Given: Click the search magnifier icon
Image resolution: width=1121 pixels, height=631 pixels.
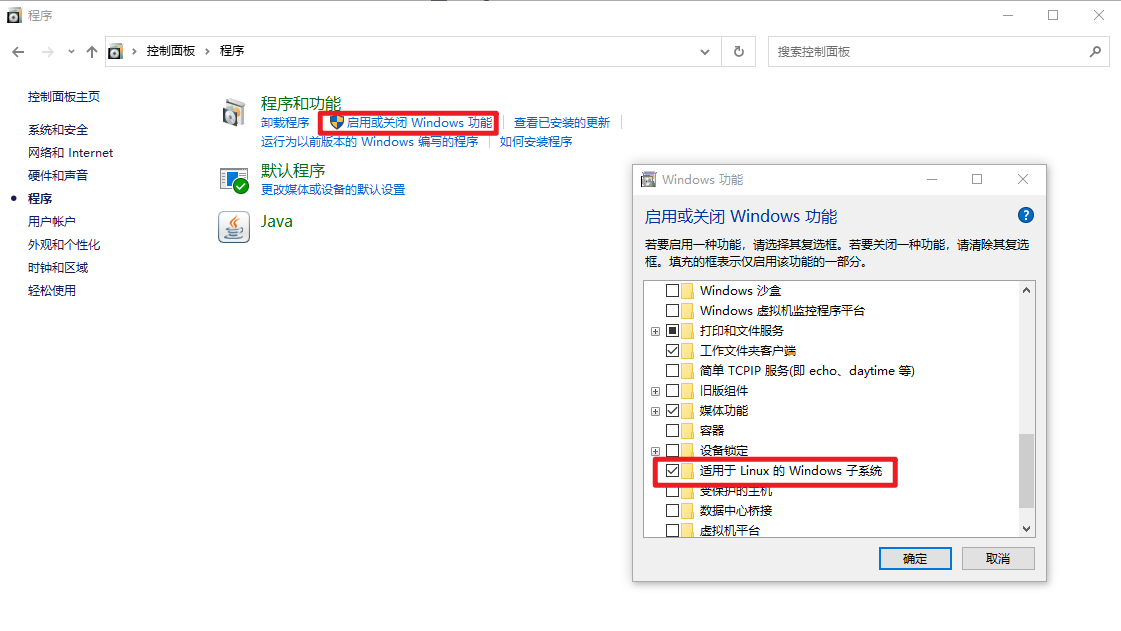Looking at the screenshot, I should click(1095, 51).
